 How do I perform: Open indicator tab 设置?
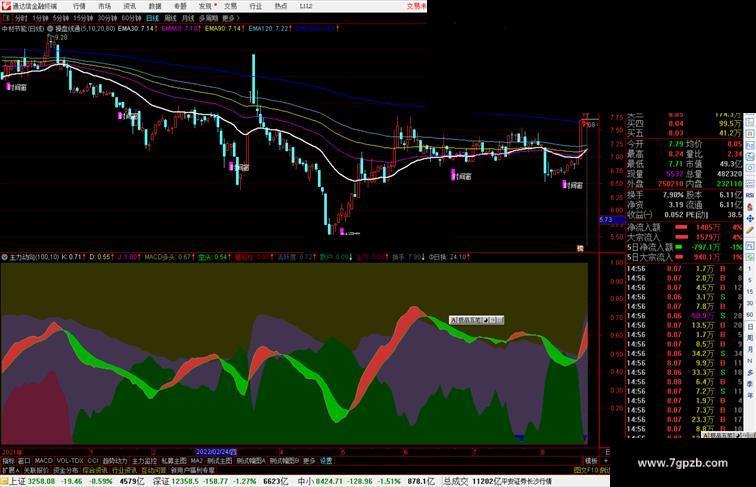pos(326,461)
